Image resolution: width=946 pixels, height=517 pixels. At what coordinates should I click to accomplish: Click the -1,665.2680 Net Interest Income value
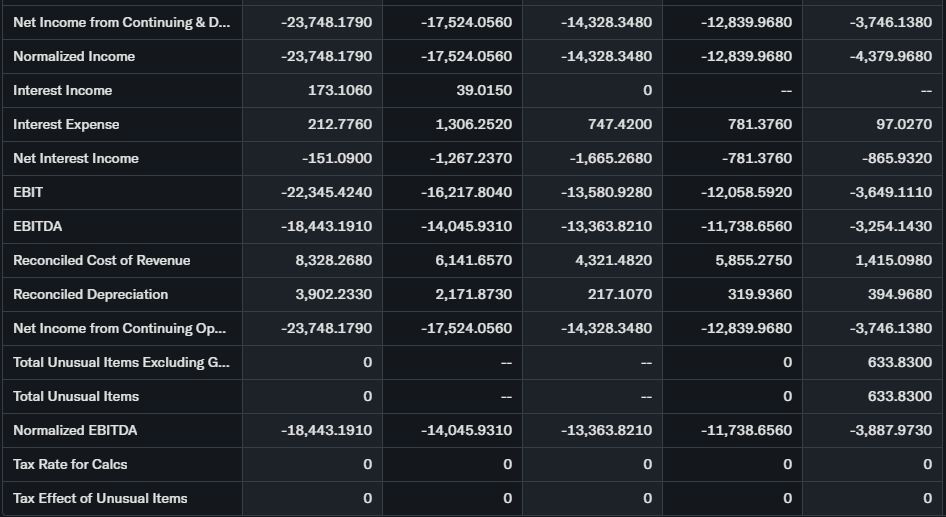(x=611, y=159)
